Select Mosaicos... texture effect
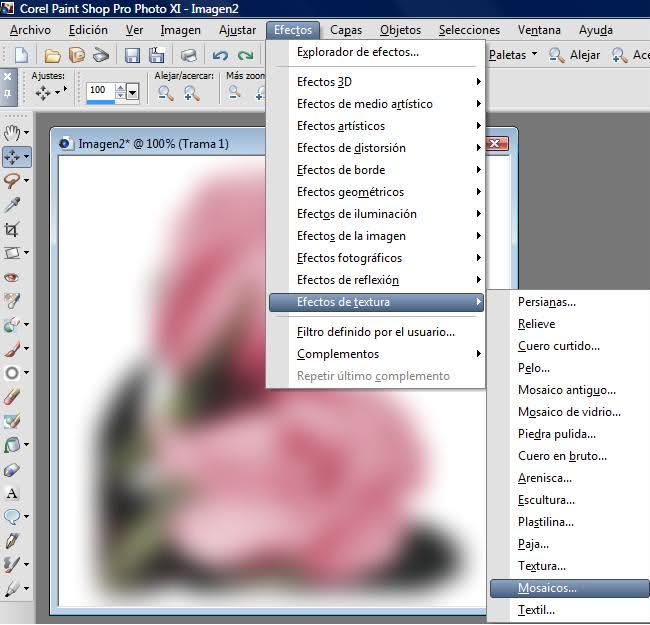Viewport: 650px width, 625px height. coord(570,588)
